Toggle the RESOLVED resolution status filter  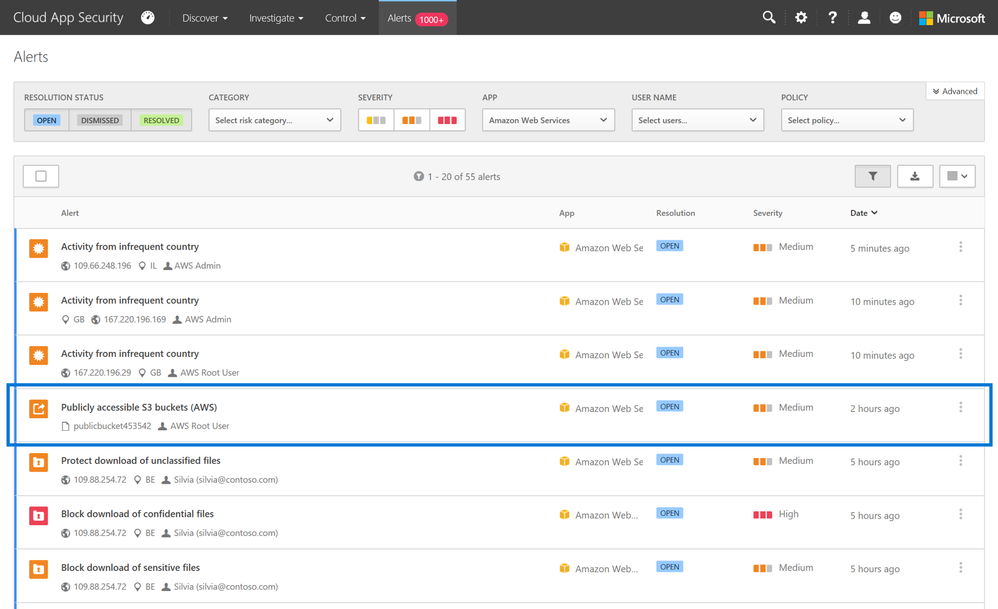[161, 120]
